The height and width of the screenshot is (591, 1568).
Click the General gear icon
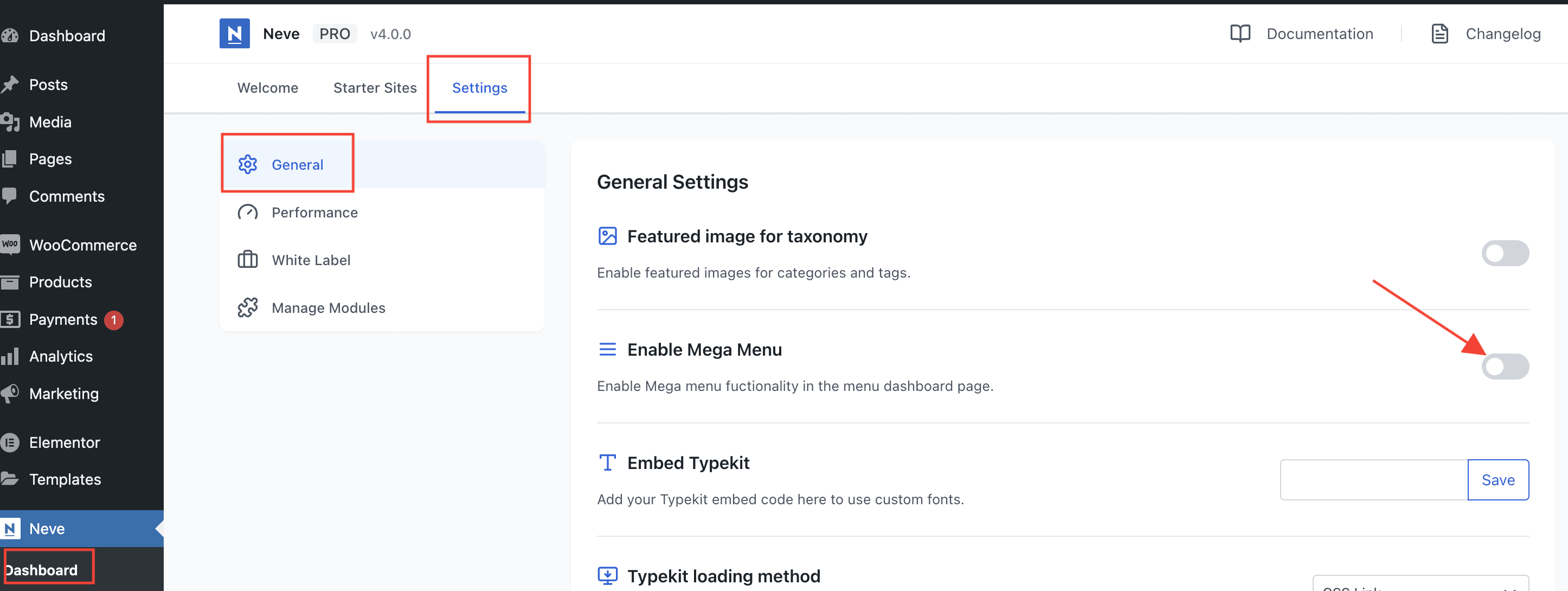coord(248,164)
